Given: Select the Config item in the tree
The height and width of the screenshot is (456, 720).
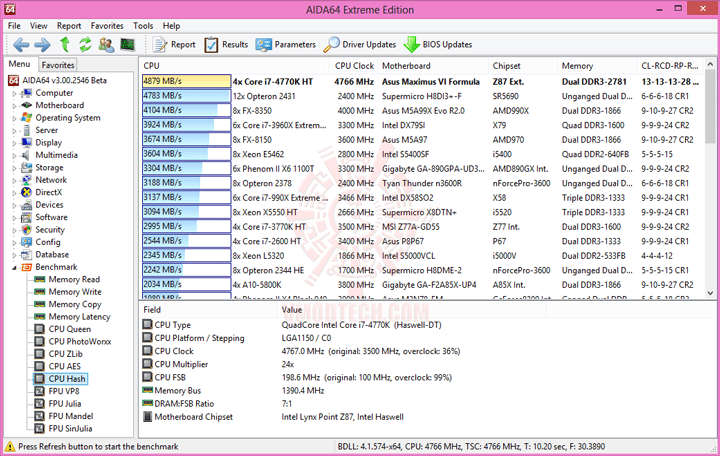Looking at the screenshot, I should (x=48, y=242).
